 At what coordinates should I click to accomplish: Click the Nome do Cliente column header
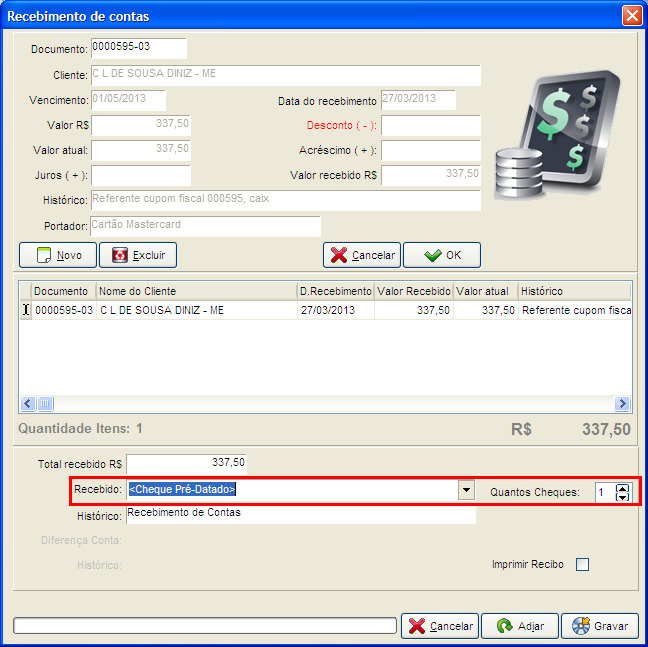point(195,291)
